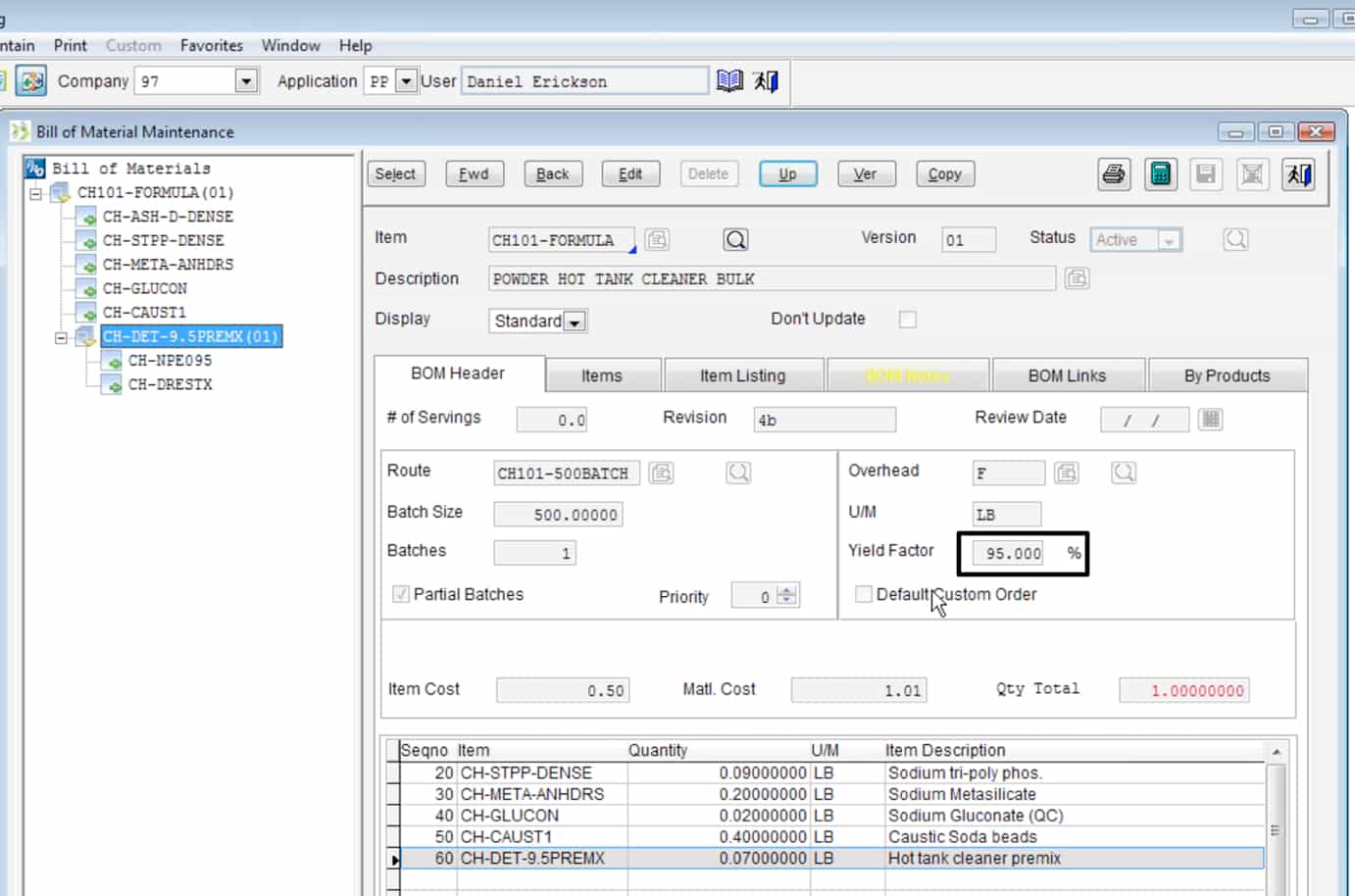Click the CH-CAUST1 component icon in tree
This screenshot has height=896, width=1355.
(87, 313)
